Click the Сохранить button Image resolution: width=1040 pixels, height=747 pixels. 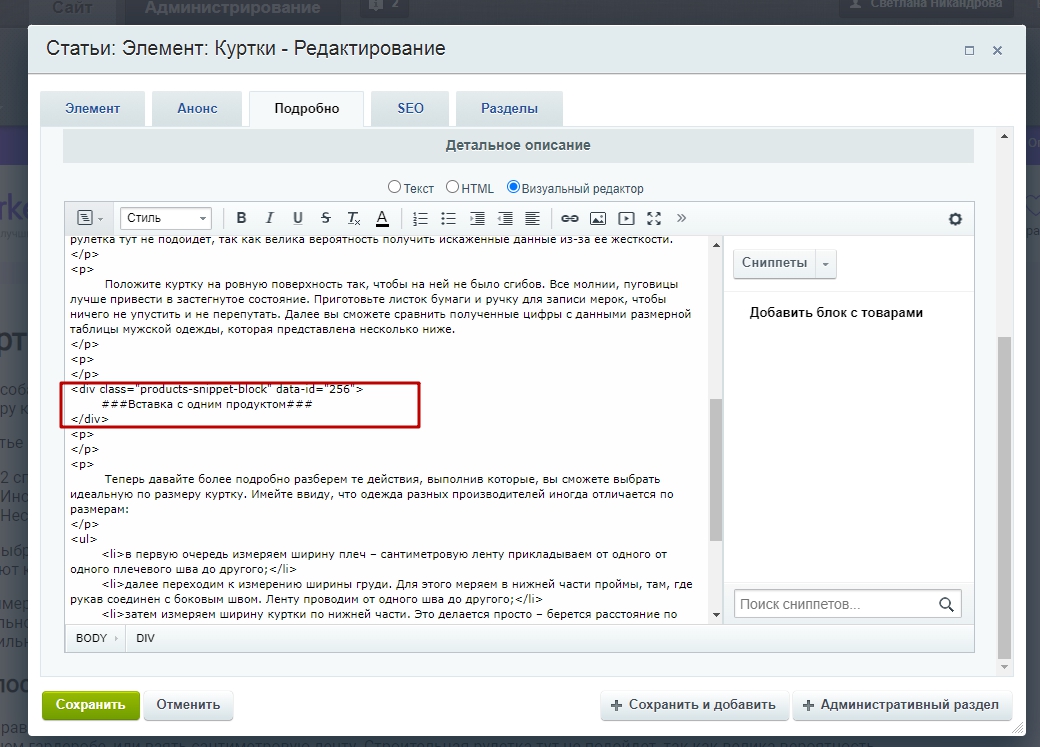(x=90, y=705)
